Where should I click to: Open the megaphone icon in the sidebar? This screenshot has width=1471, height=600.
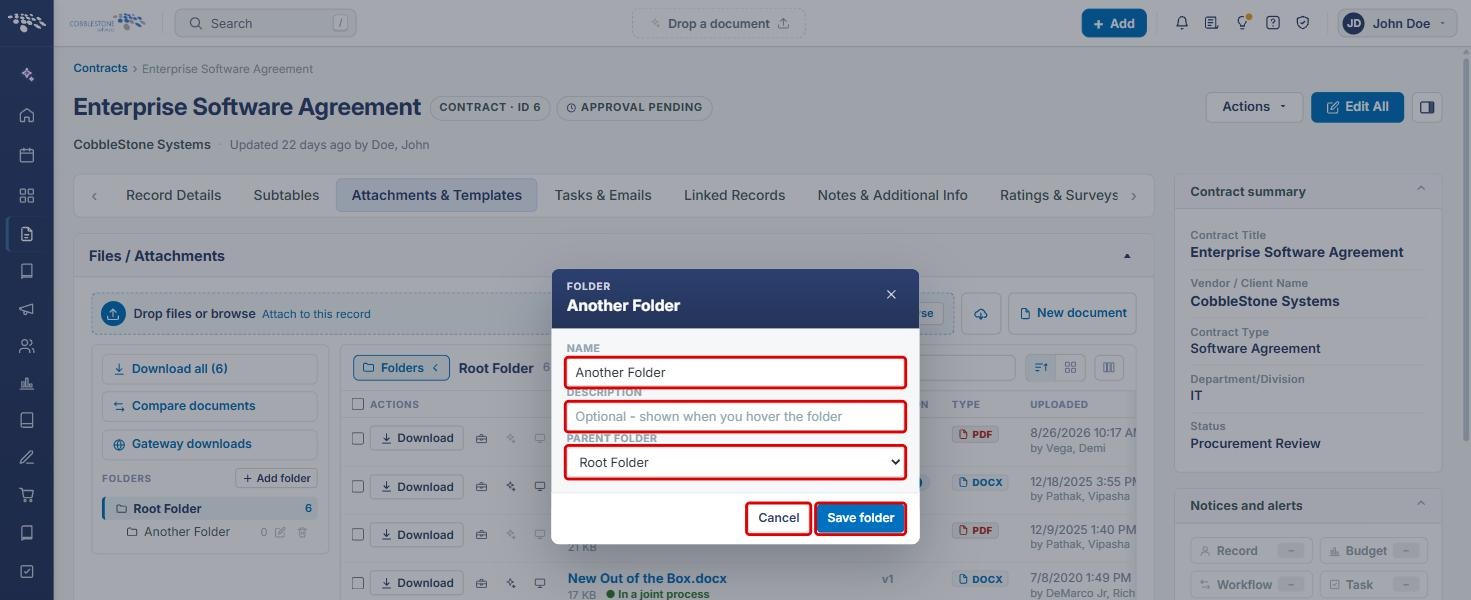coord(27,309)
